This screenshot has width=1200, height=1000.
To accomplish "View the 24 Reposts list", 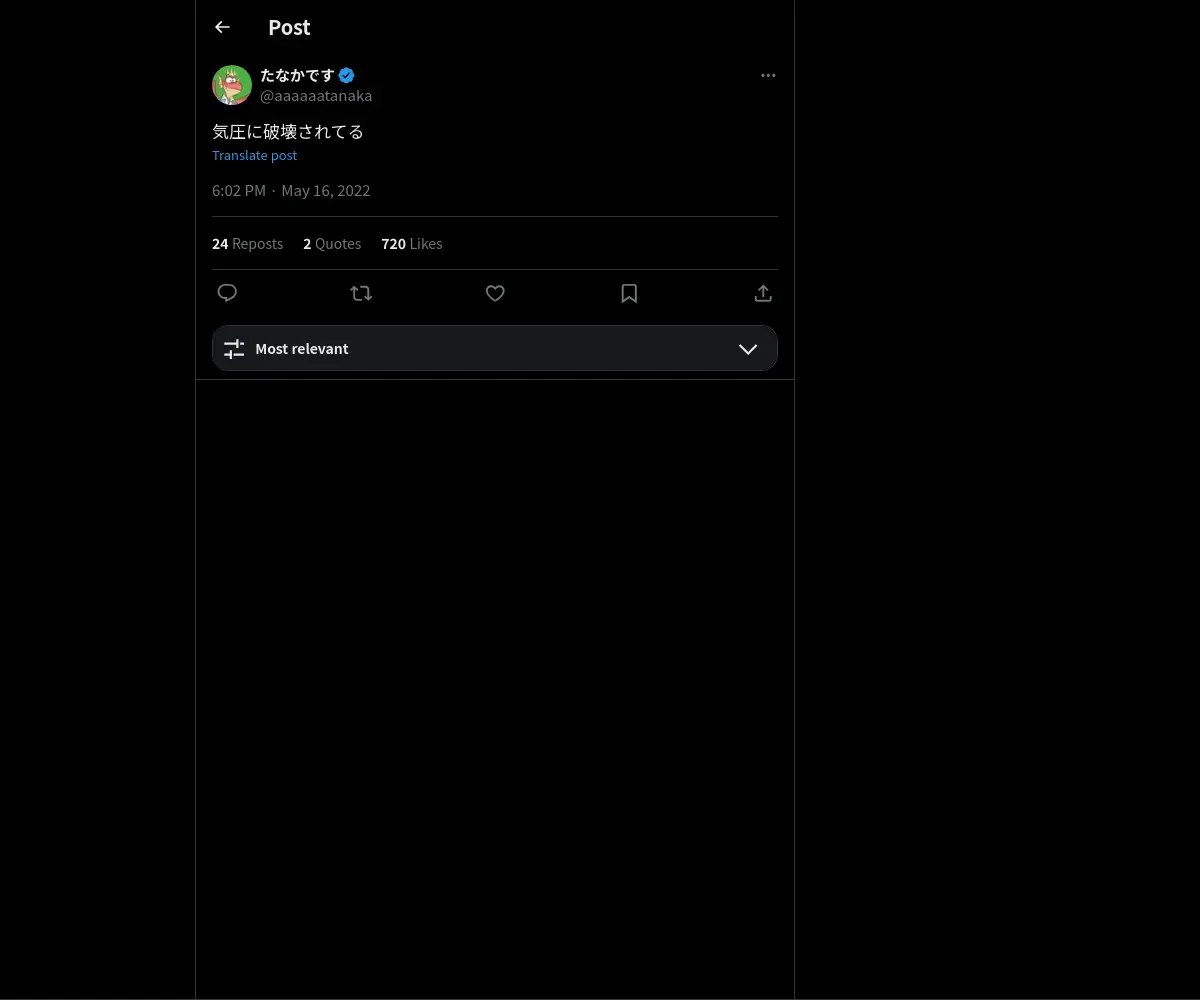I will click(247, 244).
